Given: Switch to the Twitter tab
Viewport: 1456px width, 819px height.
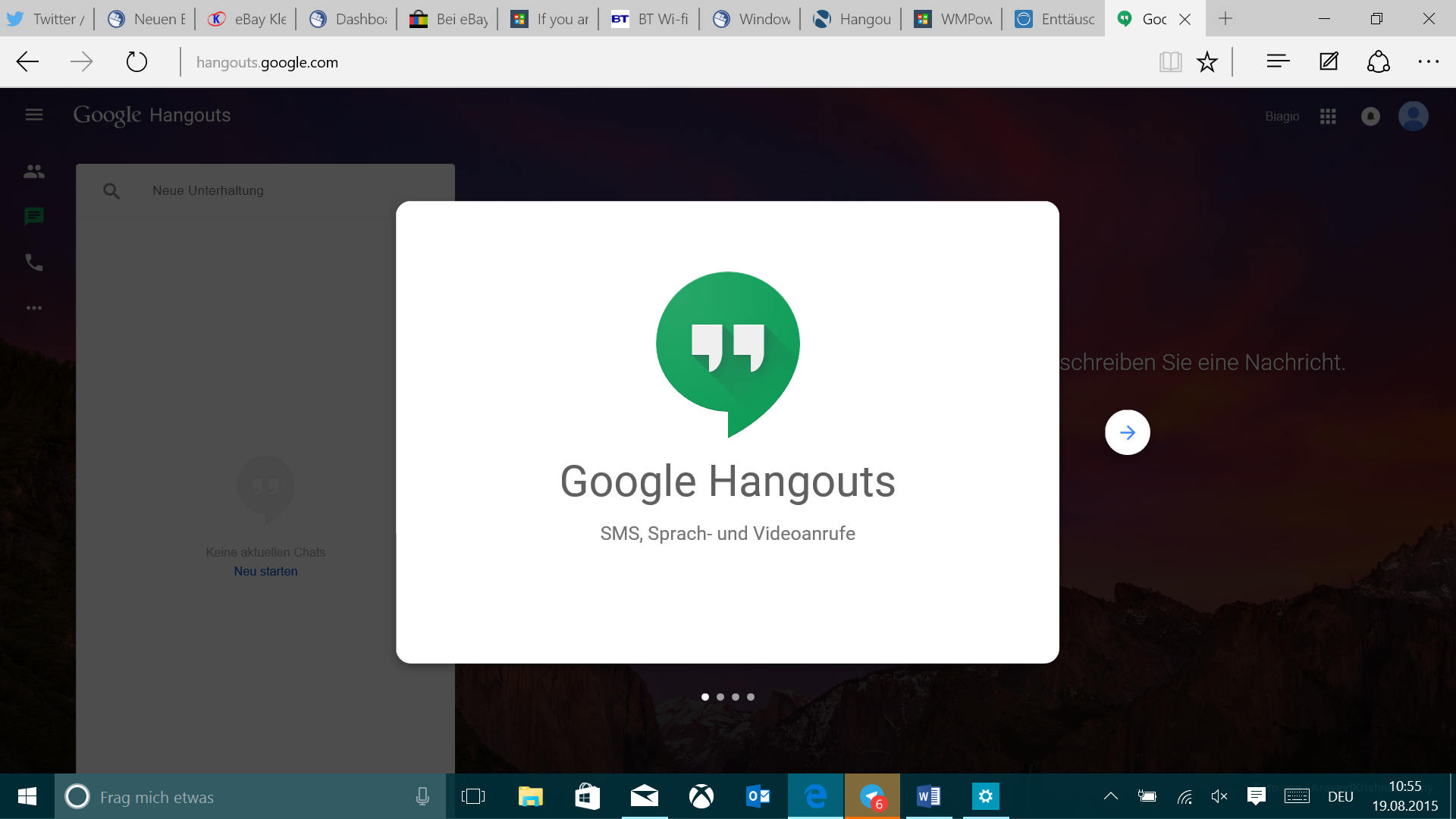Looking at the screenshot, I should 46,19.
